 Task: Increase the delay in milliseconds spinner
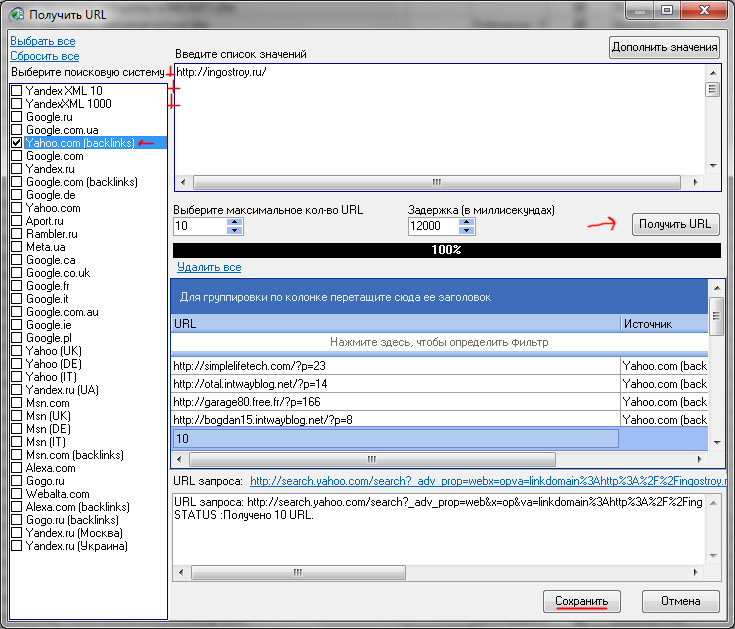tap(466, 222)
